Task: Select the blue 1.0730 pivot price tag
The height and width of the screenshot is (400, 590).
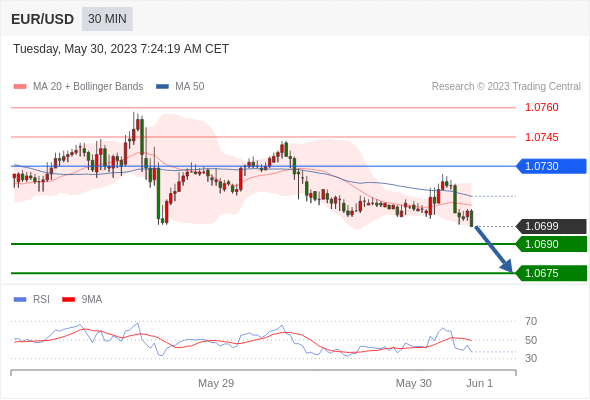Action: click(x=551, y=166)
